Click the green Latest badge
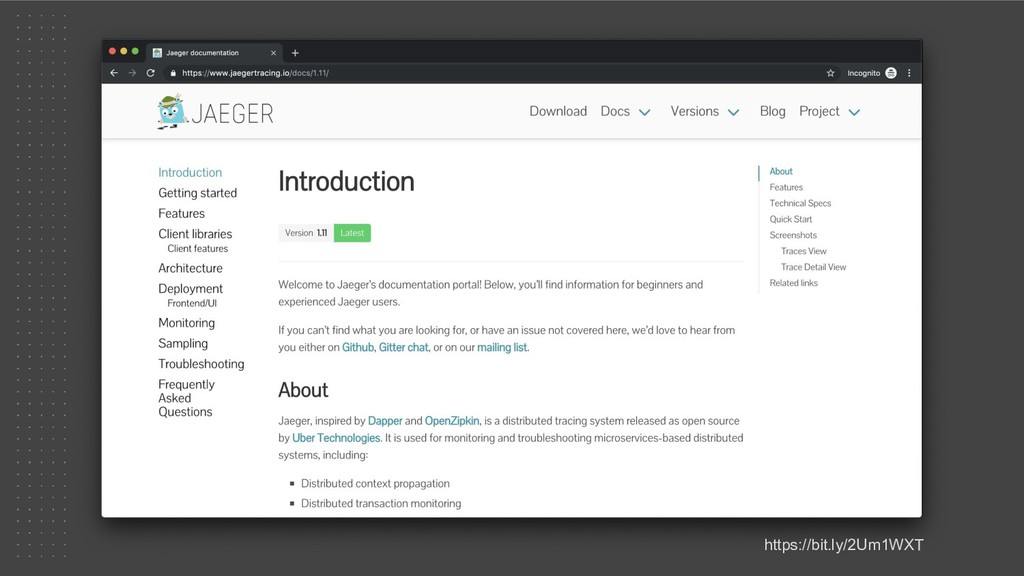Image resolution: width=1024 pixels, height=576 pixels. pyautogui.click(x=352, y=233)
